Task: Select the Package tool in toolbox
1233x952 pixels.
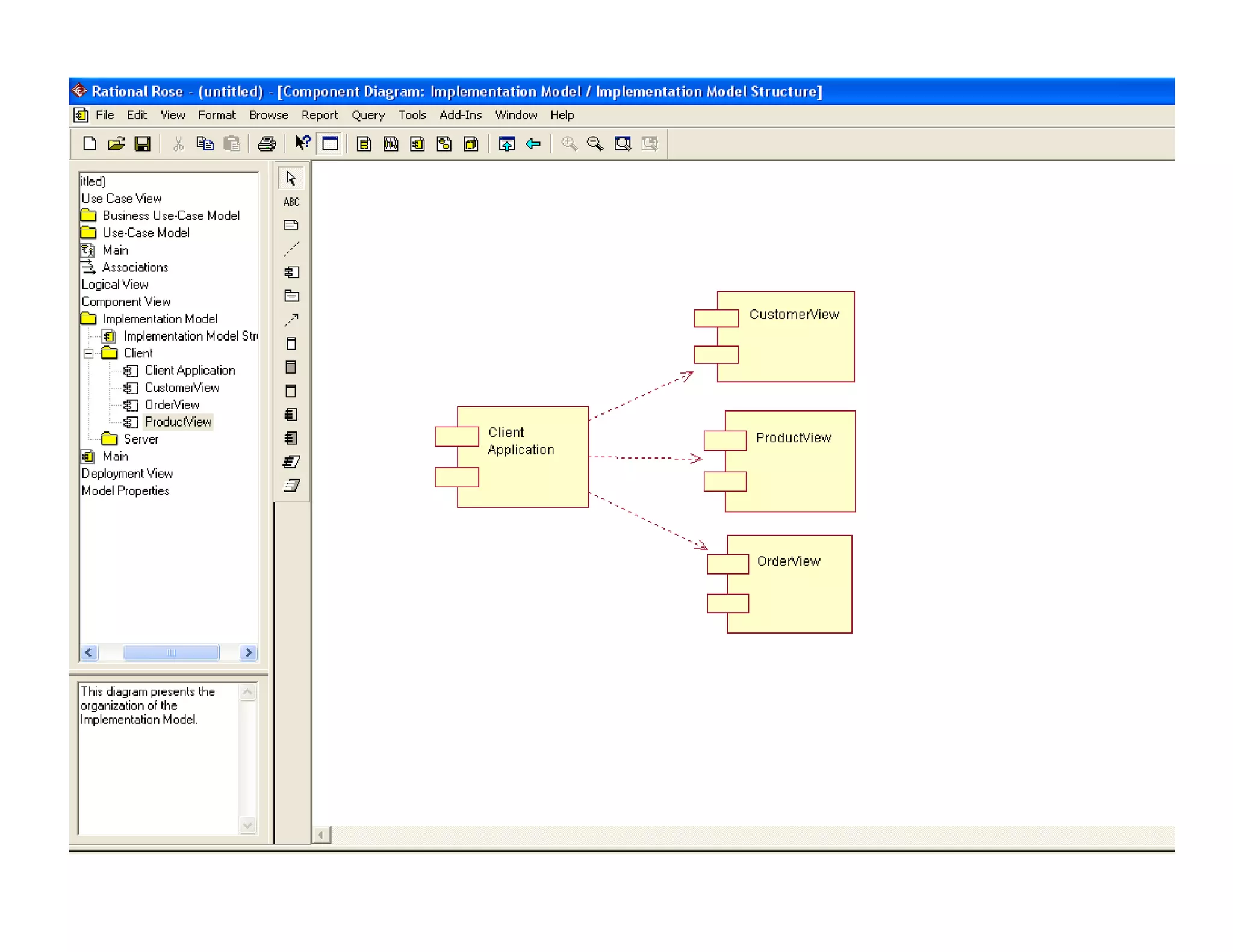Action: (291, 296)
